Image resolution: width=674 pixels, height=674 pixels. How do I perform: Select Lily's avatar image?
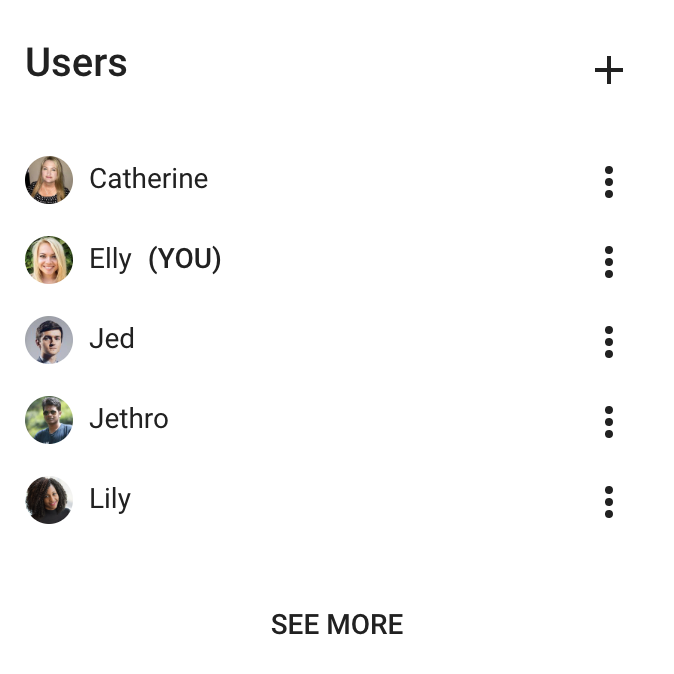pyautogui.click(x=49, y=500)
